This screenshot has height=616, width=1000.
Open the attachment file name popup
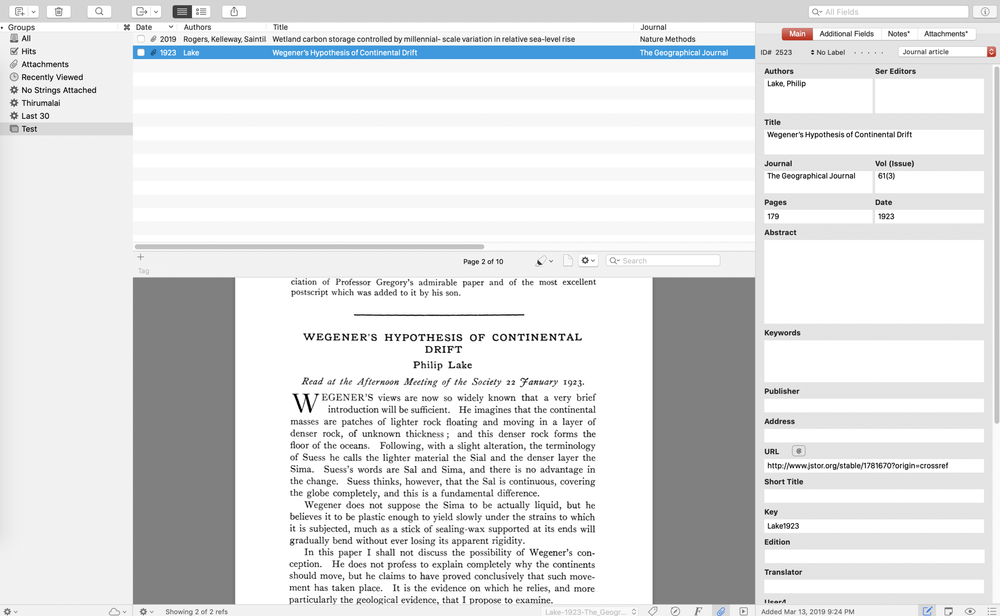pos(590,612)
